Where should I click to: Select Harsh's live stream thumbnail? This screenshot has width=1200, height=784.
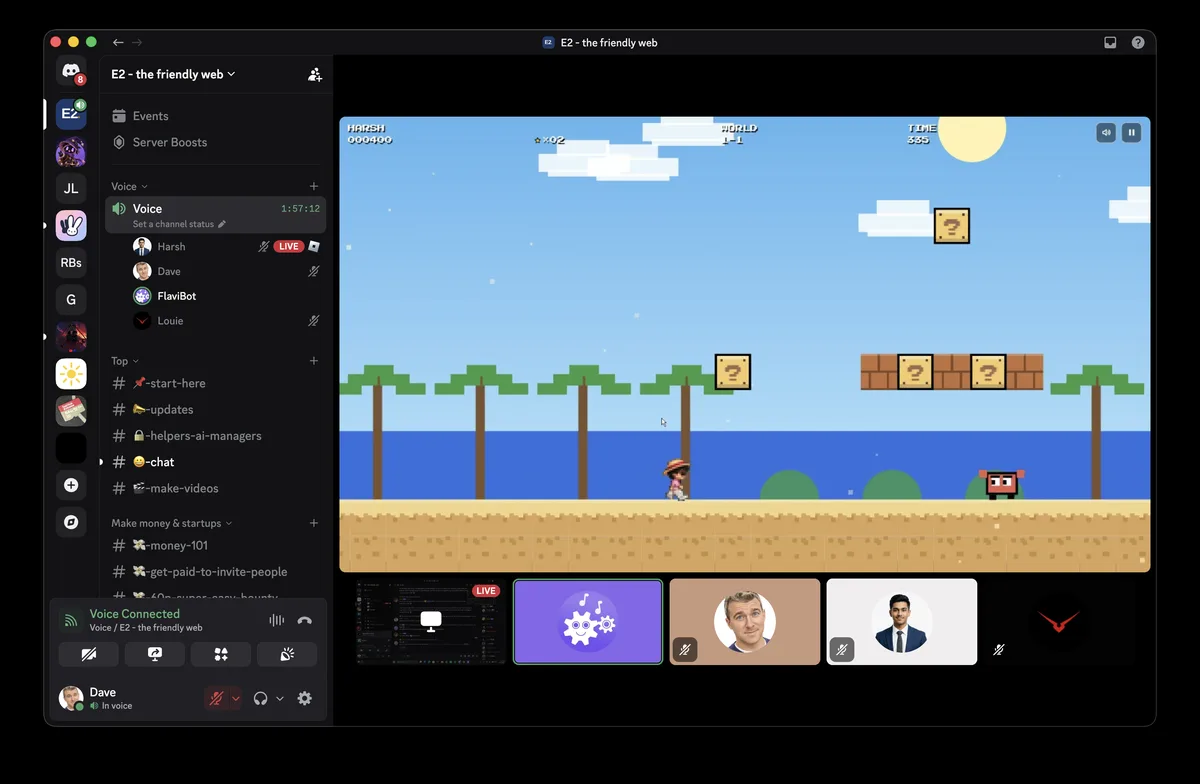[x=431, y=622]
